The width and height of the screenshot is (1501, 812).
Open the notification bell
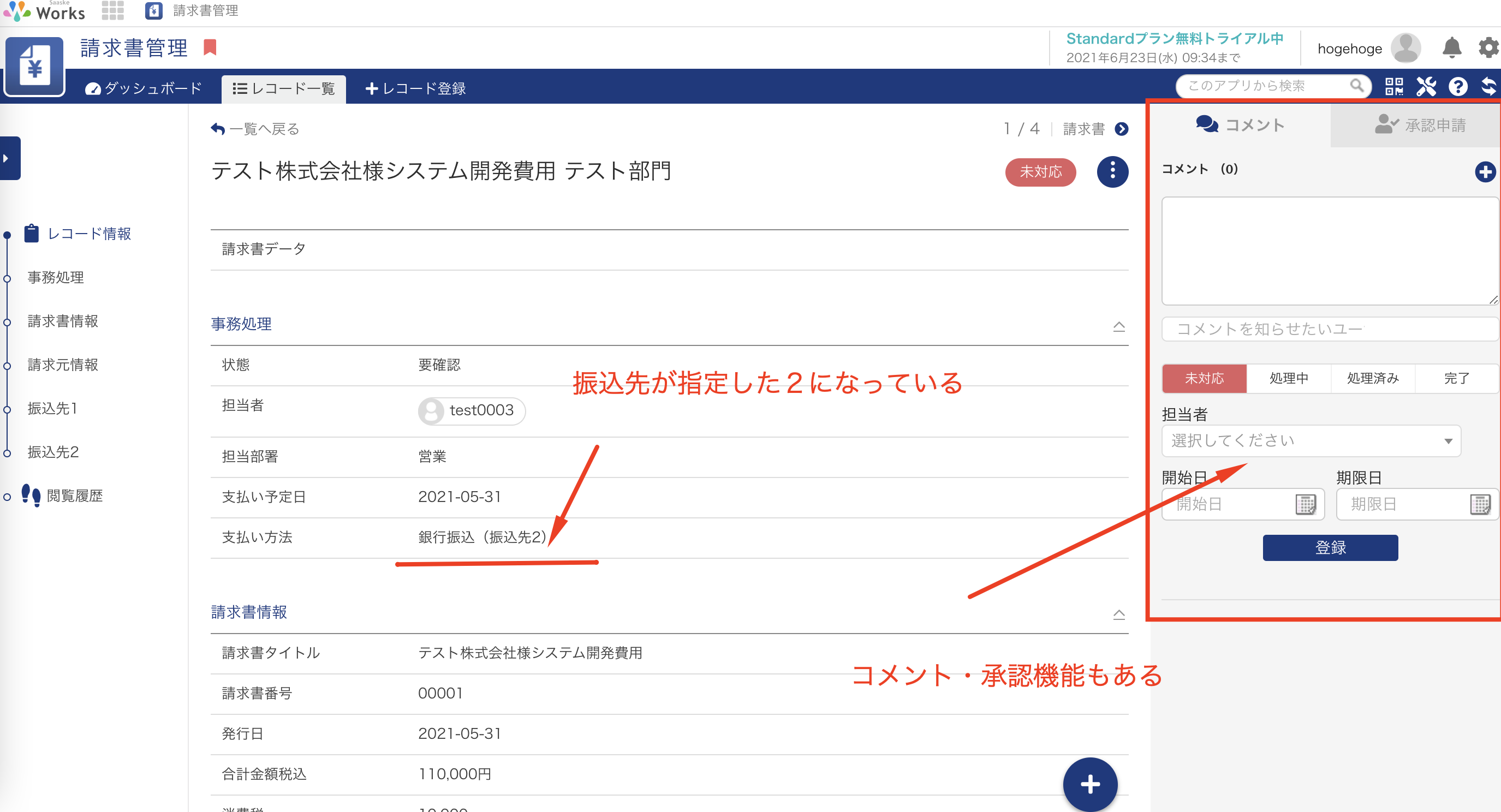(x=1451, y=48)
